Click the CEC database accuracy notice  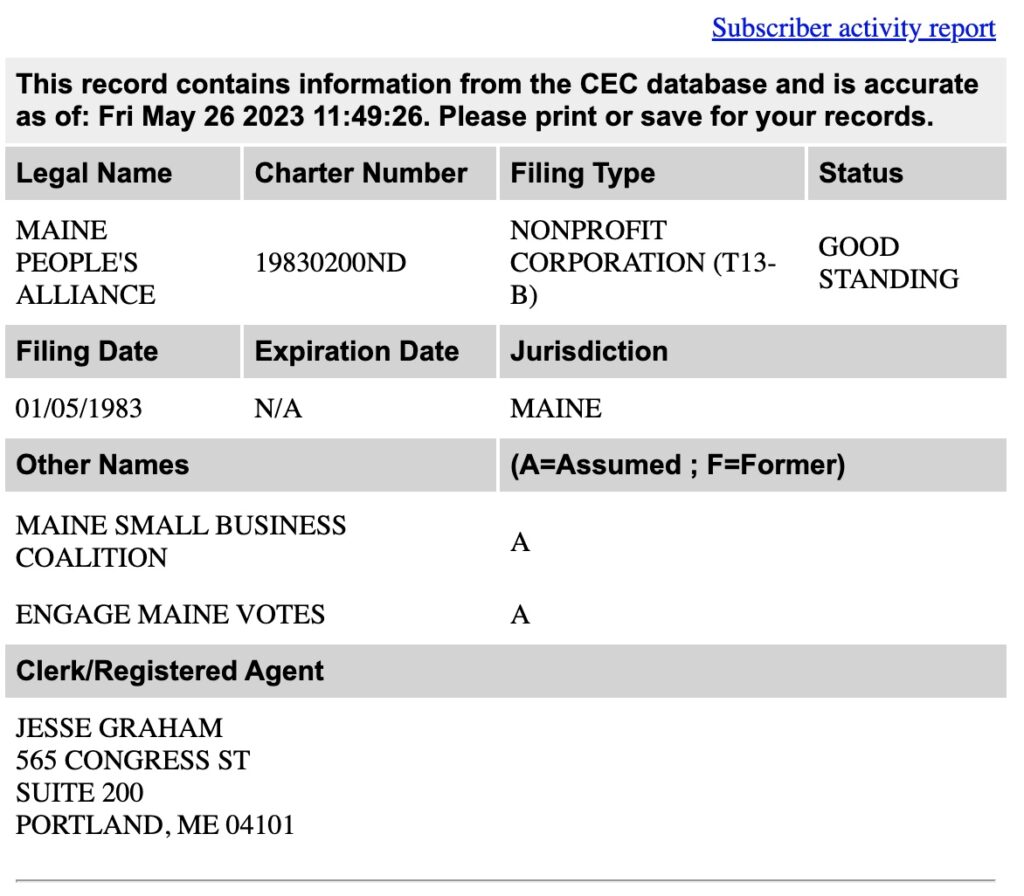(497, 100)
